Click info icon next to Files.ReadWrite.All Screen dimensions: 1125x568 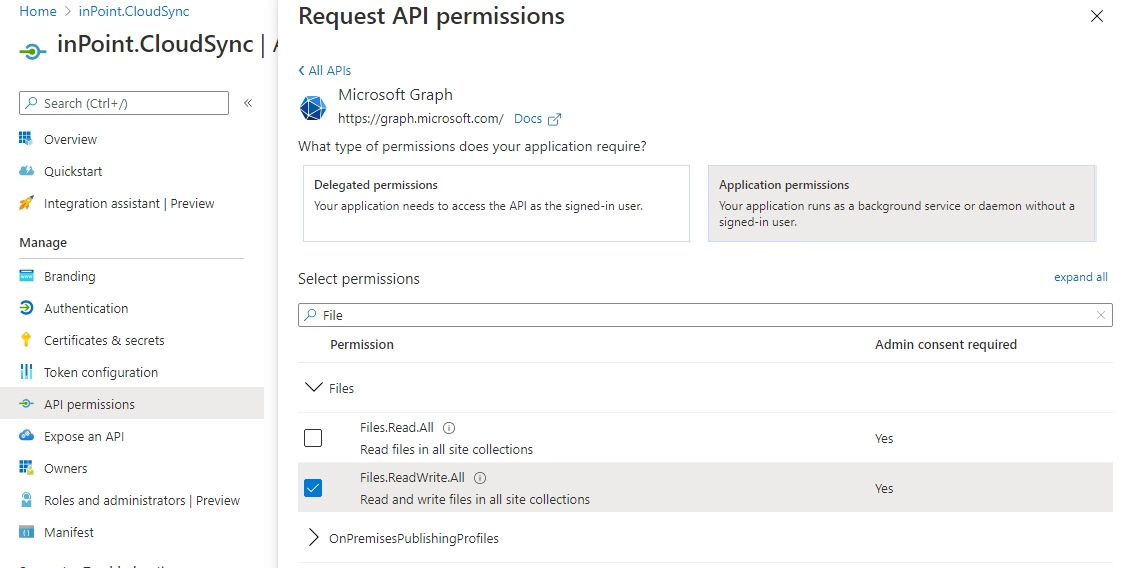(x=480, y=478)
